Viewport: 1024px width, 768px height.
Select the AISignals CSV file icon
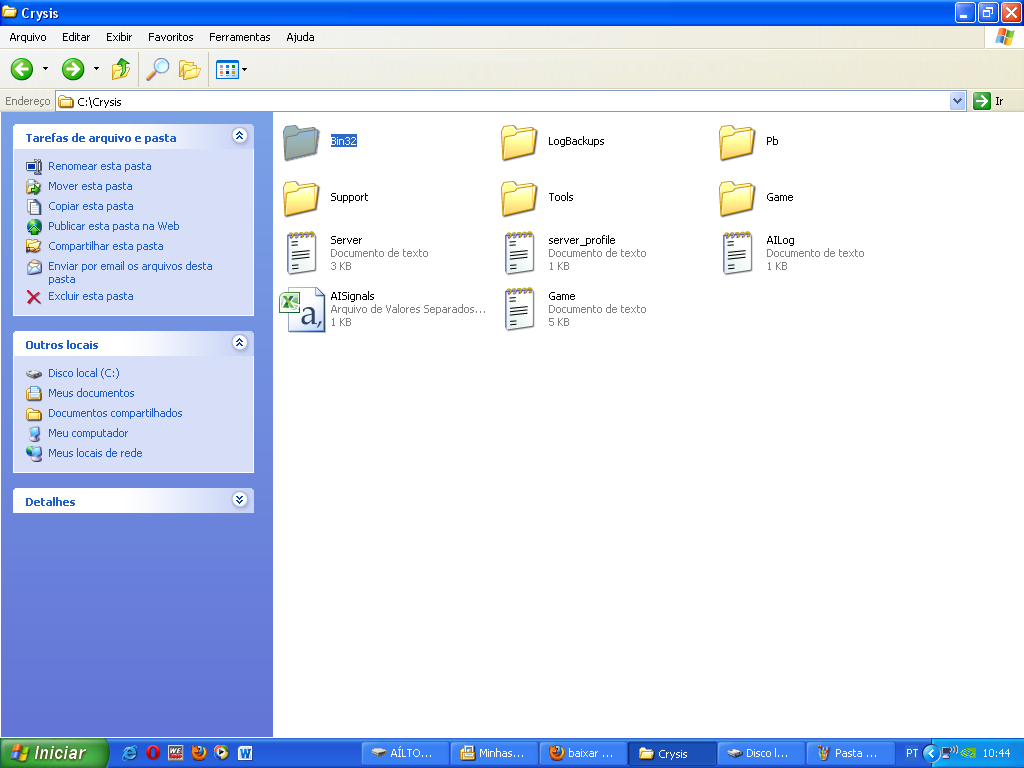point(302,310)
